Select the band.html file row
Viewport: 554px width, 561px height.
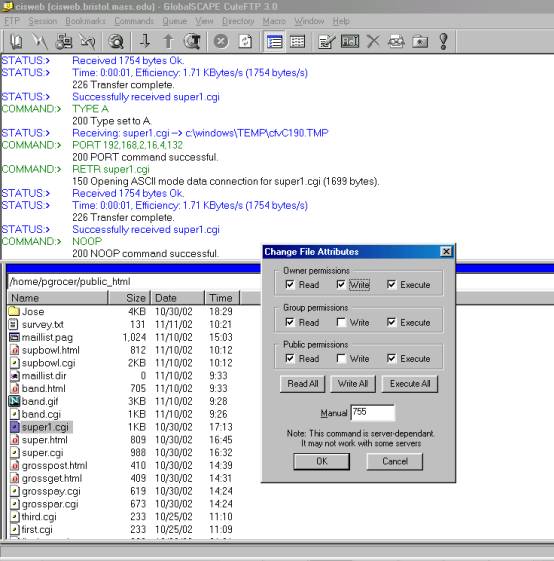pyautogui.click(x=122, y=388)
